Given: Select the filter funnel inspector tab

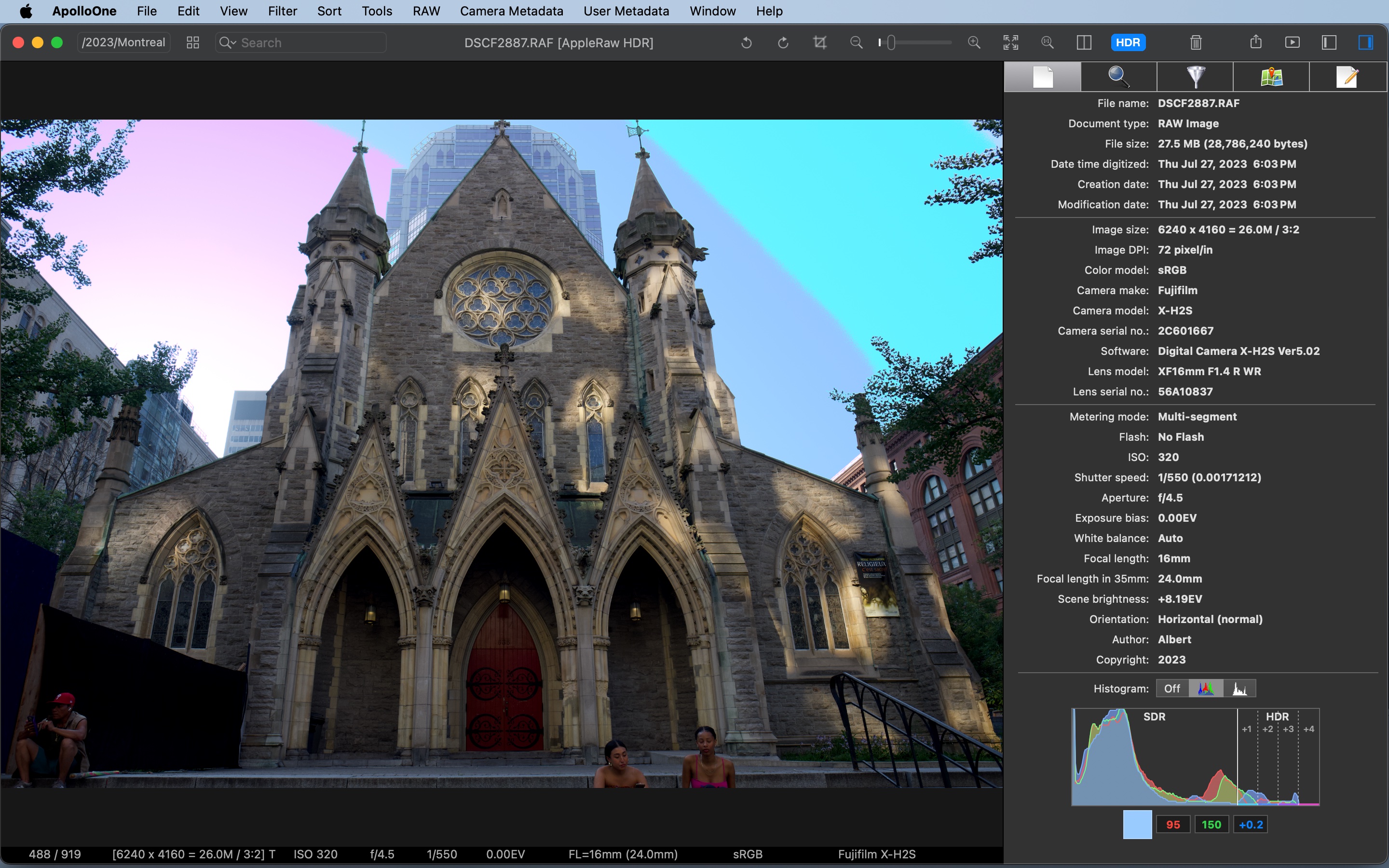Looking at the screenshot, I should (1195, 77).
